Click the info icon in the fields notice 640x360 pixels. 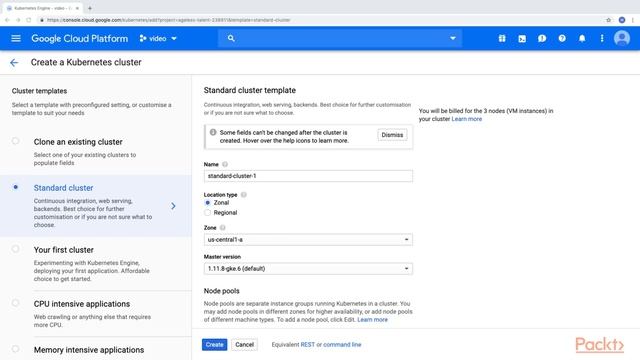click(213, 132)
